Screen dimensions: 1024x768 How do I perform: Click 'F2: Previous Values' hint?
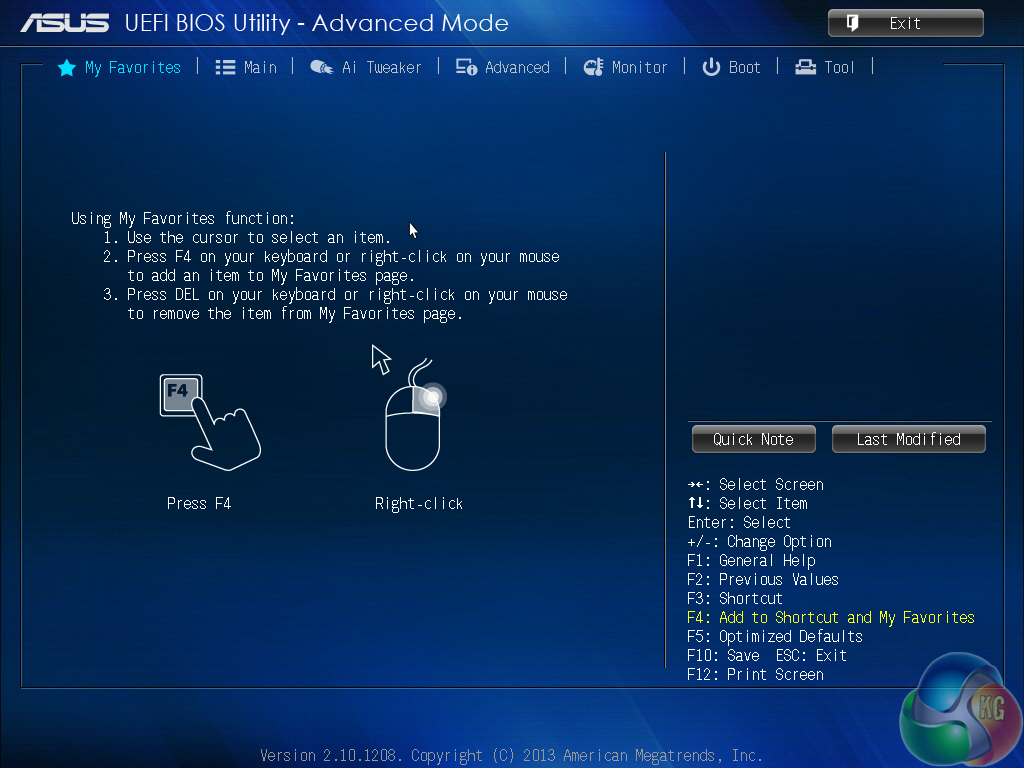click(763, 580)
